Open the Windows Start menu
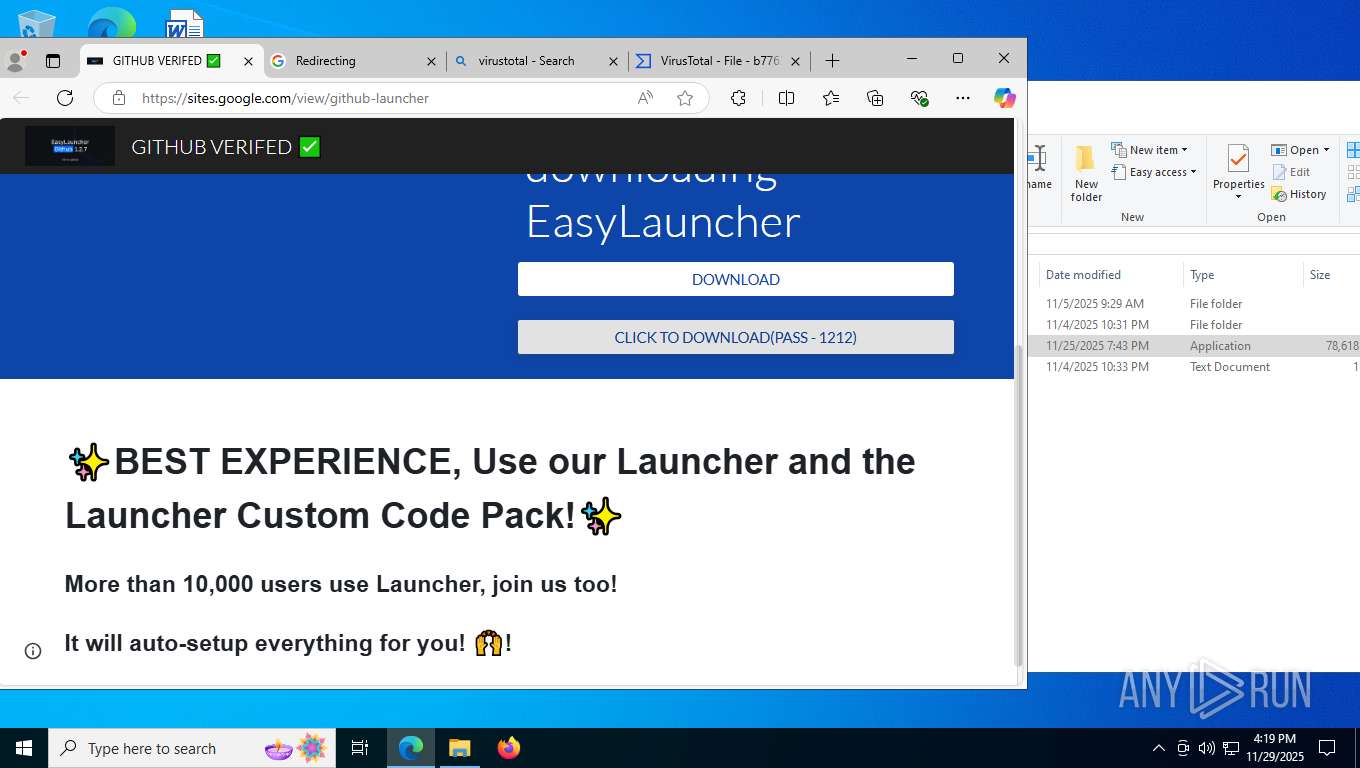 tap(24, 748)
